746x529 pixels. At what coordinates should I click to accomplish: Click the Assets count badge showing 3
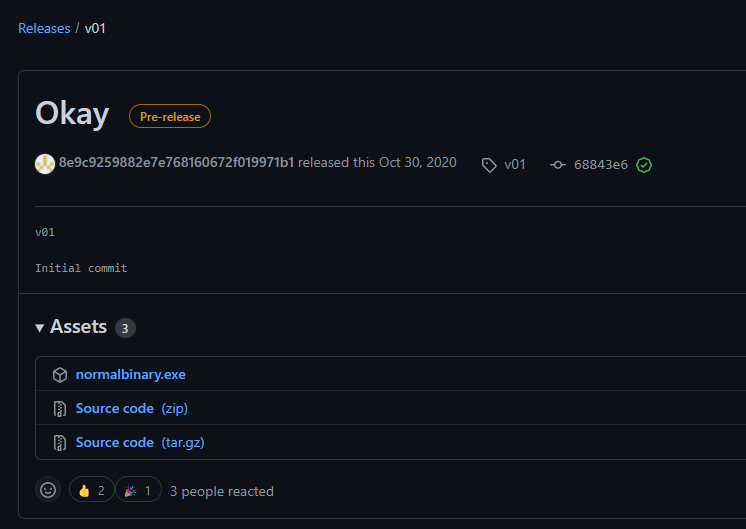[x=125, y=328]
